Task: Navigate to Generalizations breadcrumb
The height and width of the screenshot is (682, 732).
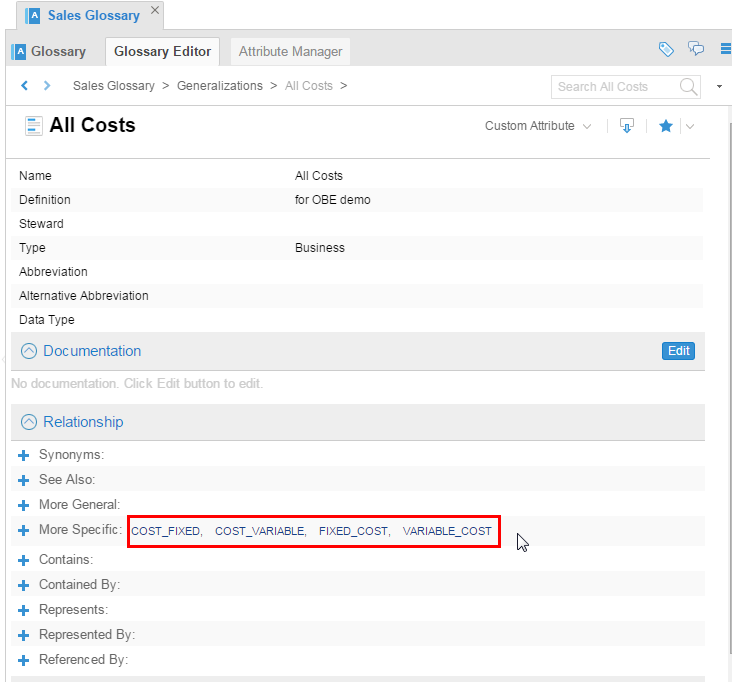Action: pos(219,86)
